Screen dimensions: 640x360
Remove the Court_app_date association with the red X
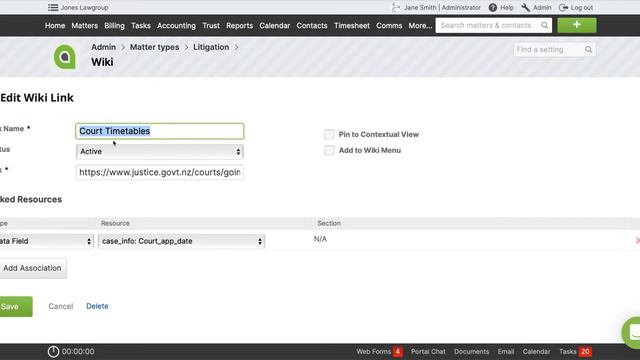pos(637,241)
